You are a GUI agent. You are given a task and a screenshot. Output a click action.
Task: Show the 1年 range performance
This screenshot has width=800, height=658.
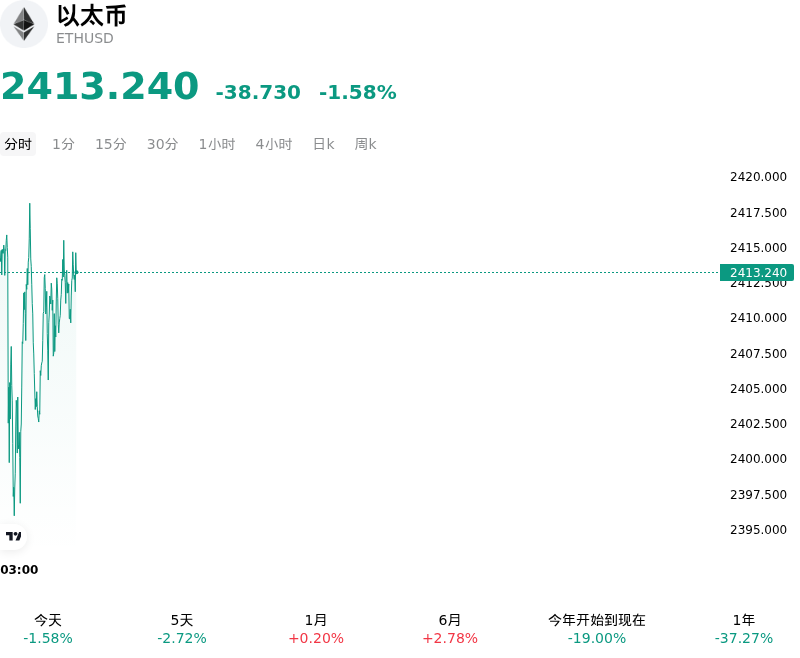pyautogui.click(x=744, y=629)
